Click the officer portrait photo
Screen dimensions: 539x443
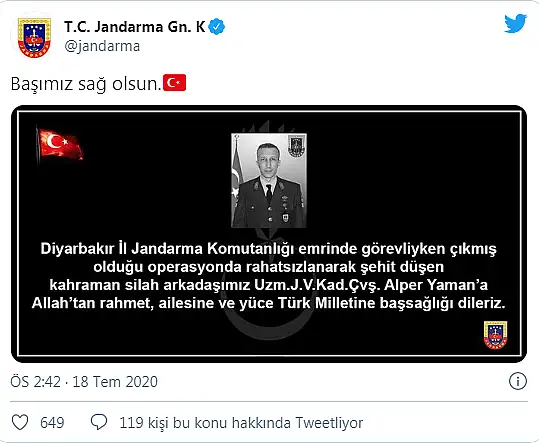pyautogui.click(x=269, y=180)
